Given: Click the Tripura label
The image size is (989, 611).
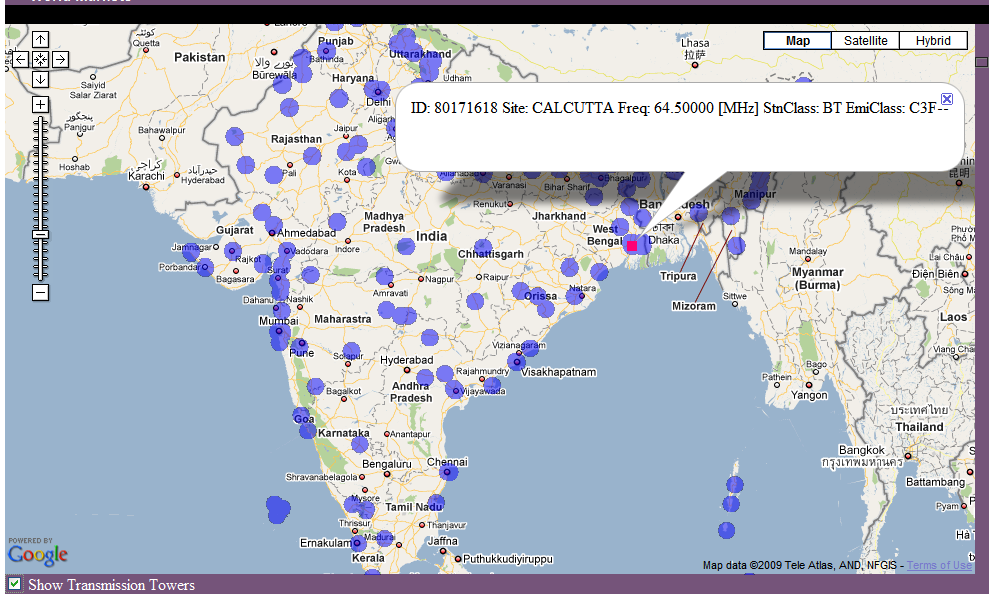Looking at the screenshot, I should tap(678, 276).
